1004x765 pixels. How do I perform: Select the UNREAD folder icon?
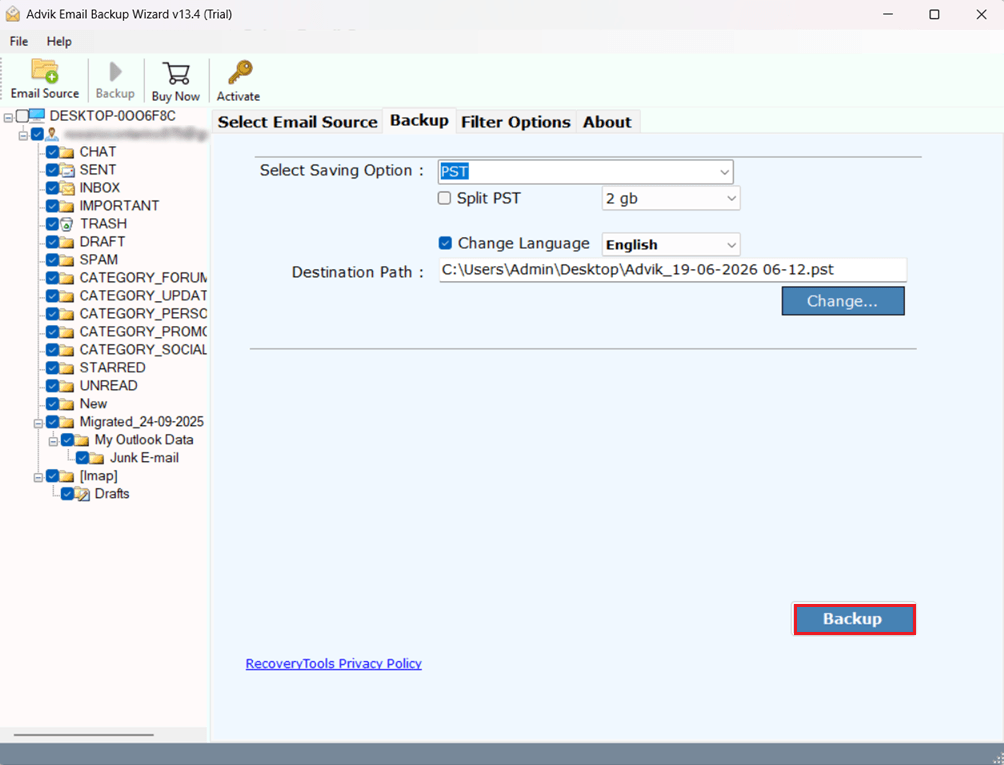click(x=67, y=386)
